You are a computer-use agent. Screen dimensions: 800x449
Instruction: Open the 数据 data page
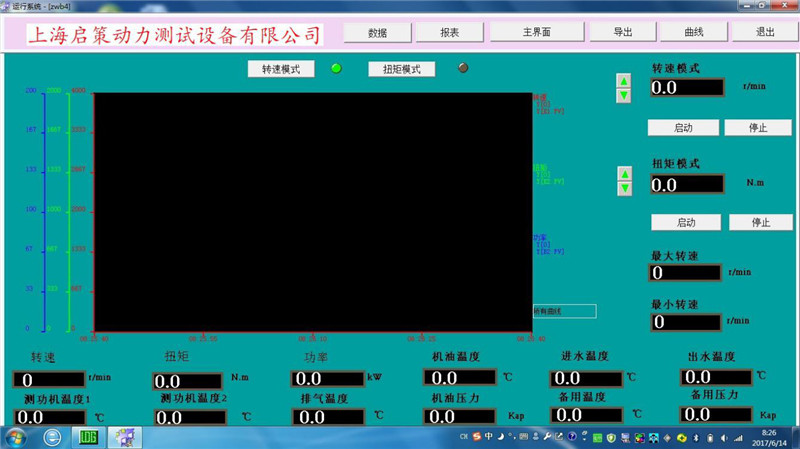(x=377, y=32)
